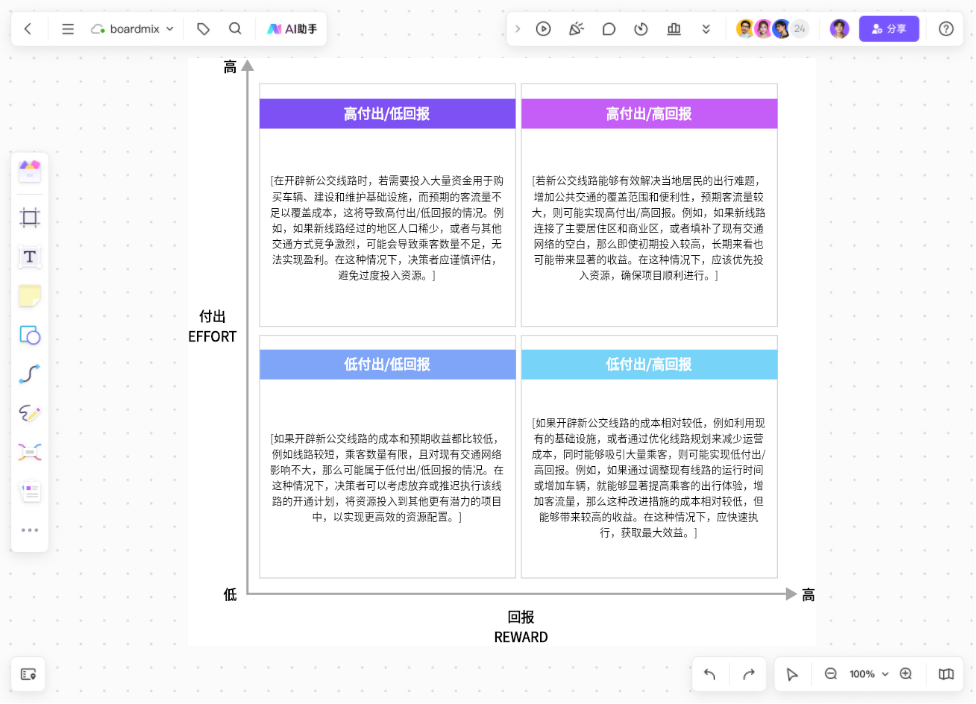976x704 pixels.
Task: Select the sticky note tool
Action: [30, 296]
